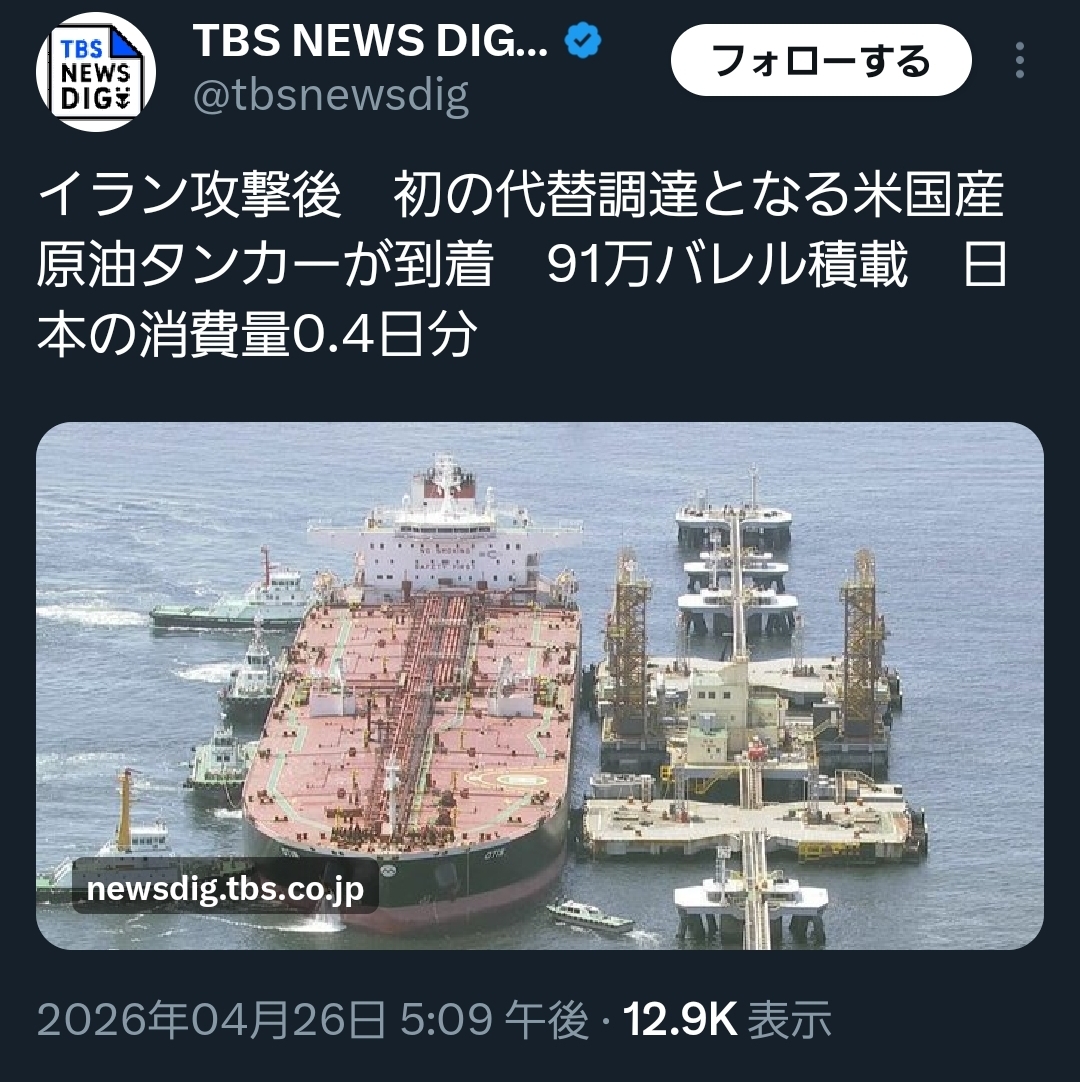Select the tweet line starting イラン攻撃後
Viewport: 1080px width, 1082px height.
[520, 195]
